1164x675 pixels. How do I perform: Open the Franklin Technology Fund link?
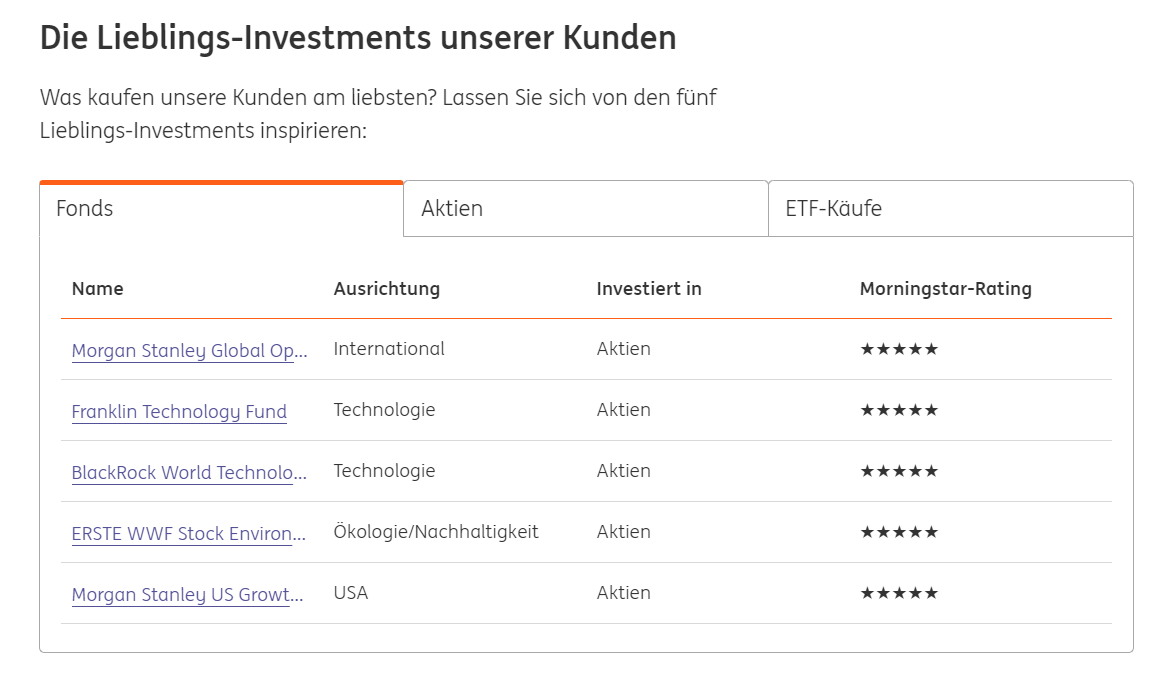[x=179, y=412]
